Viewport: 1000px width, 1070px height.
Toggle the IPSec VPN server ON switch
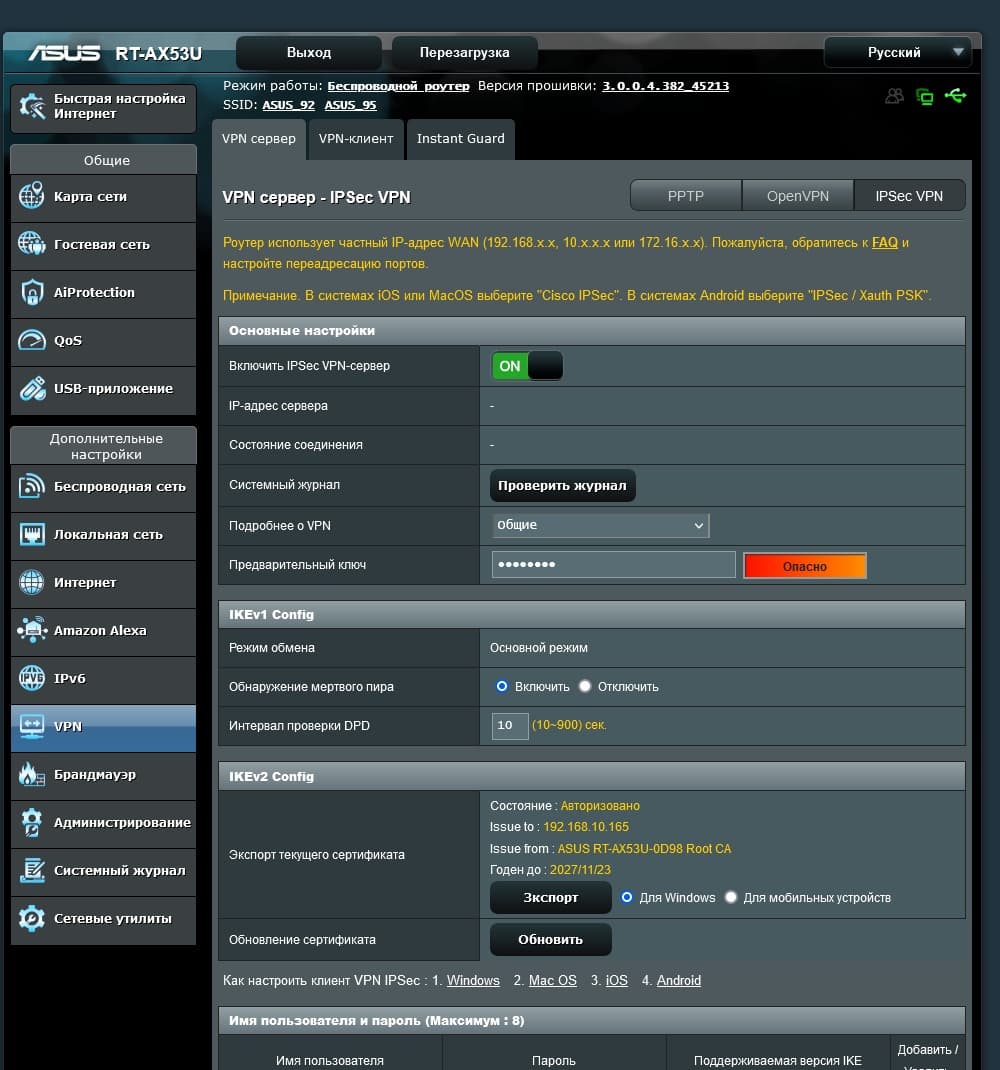click(527, 366)
